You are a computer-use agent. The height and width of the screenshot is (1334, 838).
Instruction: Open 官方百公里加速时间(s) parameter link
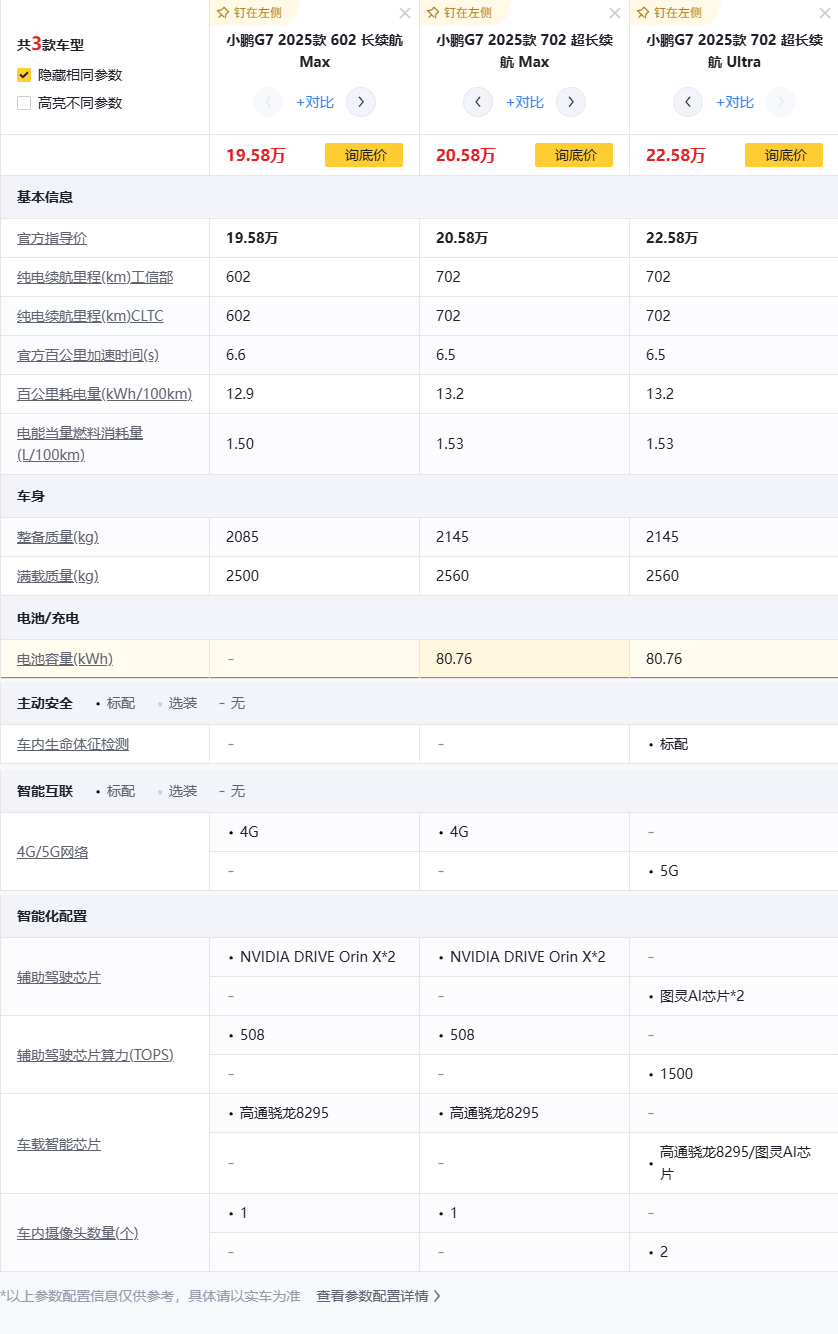(88, 355)
